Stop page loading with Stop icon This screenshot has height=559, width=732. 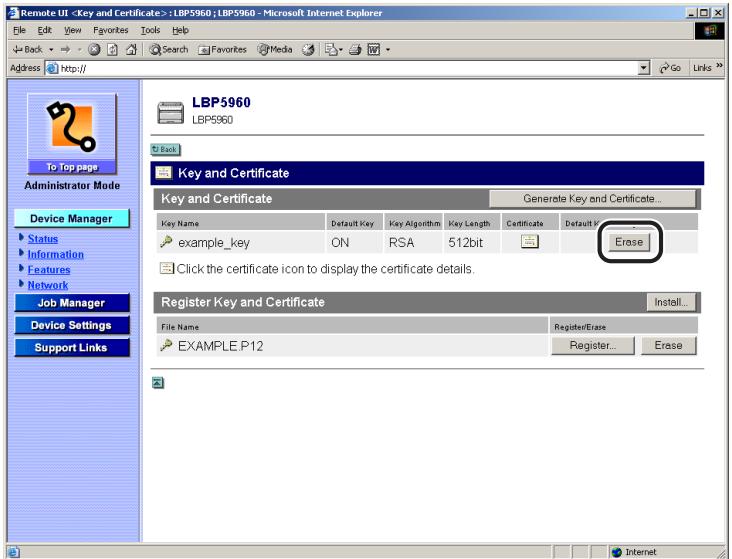94,50
